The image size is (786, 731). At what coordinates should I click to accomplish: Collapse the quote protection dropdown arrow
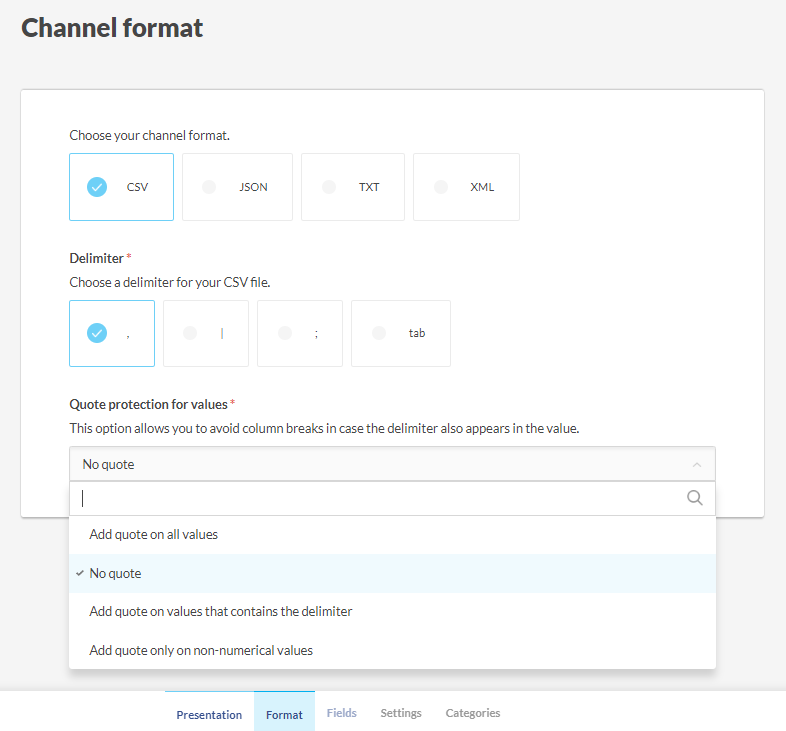click(697, 465)
